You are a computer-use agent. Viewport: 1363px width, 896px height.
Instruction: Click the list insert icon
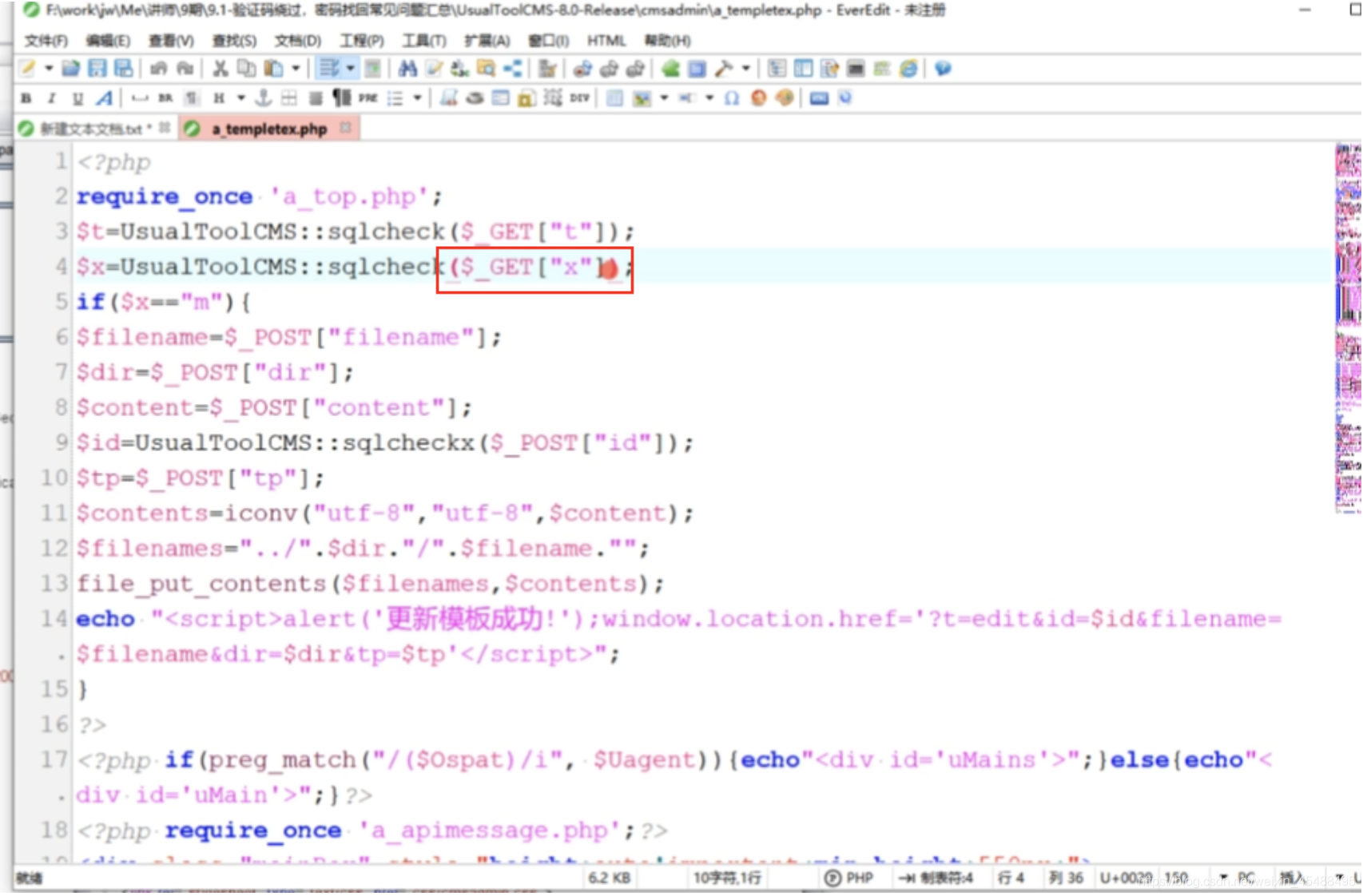coord(395,98)
